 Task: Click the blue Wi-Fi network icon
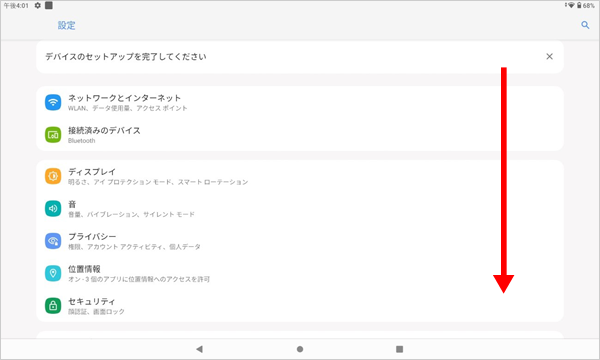click(x=53, y=103)
